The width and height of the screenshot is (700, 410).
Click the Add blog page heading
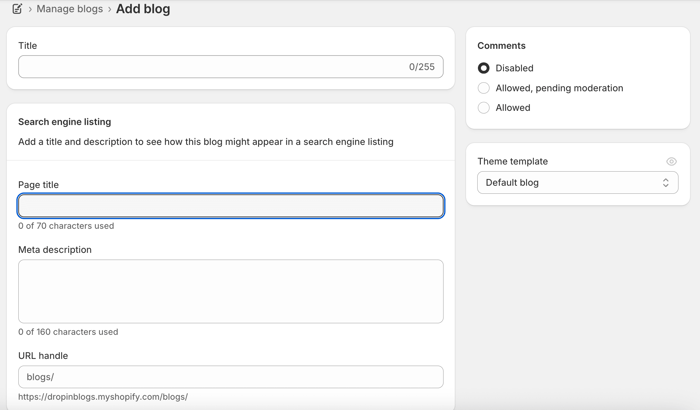(143, 9)
